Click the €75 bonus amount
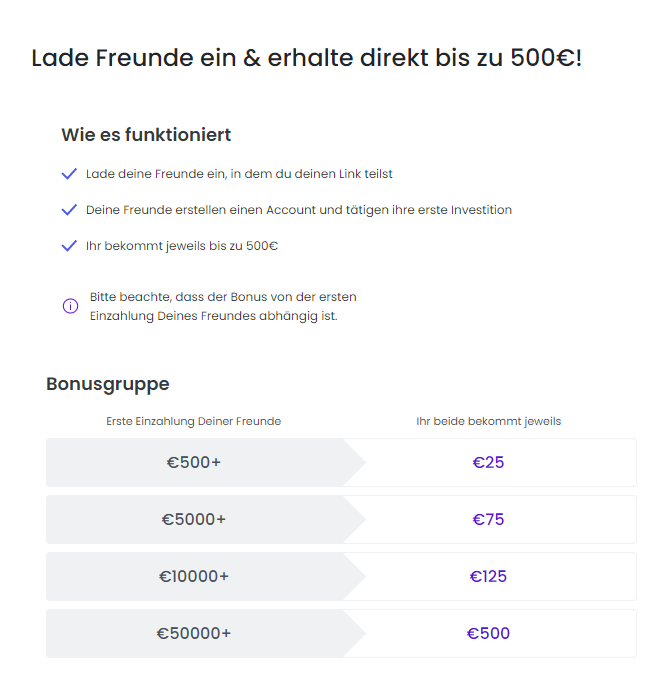This screenshot has height=693, width=653. pos(488,519)
